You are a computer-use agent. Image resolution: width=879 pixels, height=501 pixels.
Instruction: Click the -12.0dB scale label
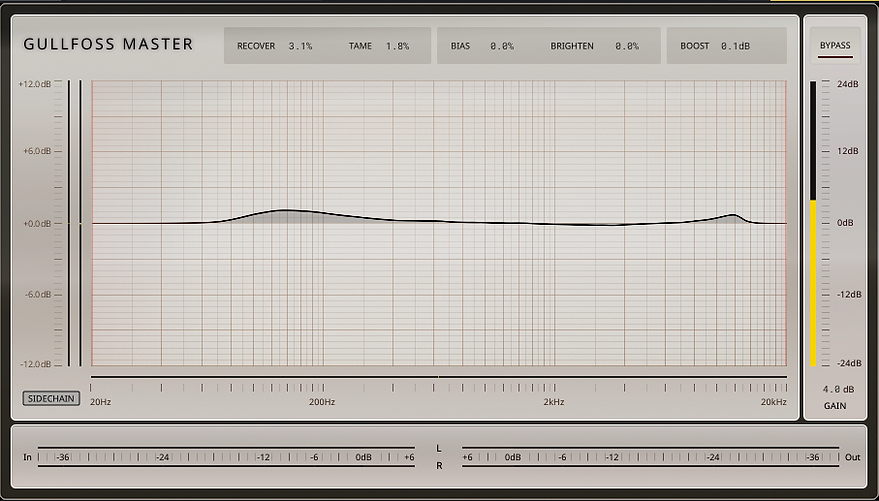[35, 364]
